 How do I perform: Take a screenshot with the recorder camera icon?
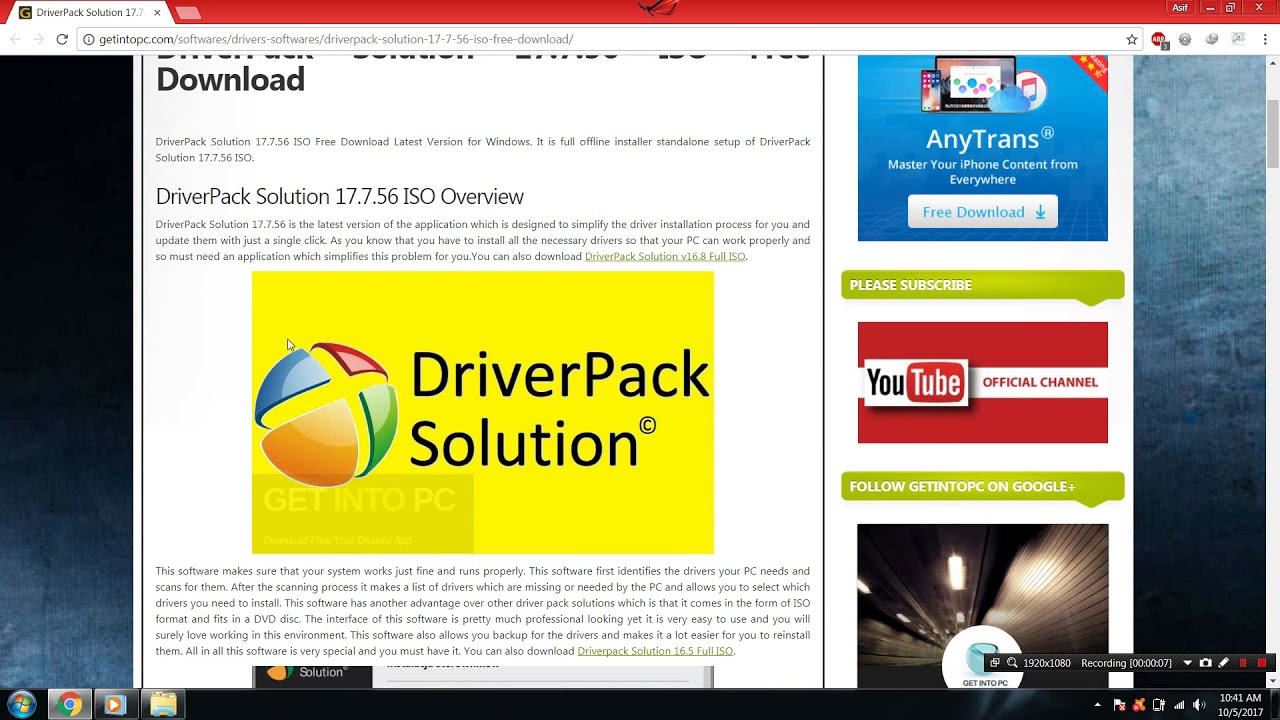point(1205,663)
